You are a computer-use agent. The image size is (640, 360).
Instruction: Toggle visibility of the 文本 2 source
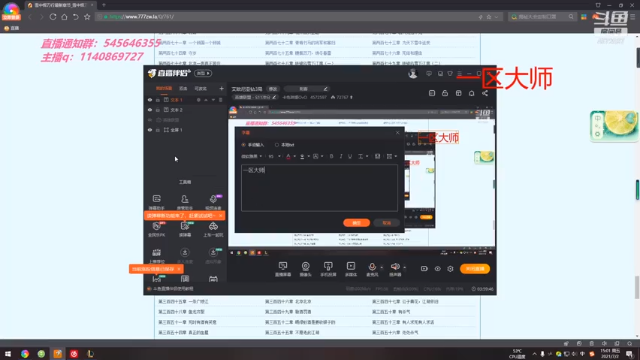point(150,110)
